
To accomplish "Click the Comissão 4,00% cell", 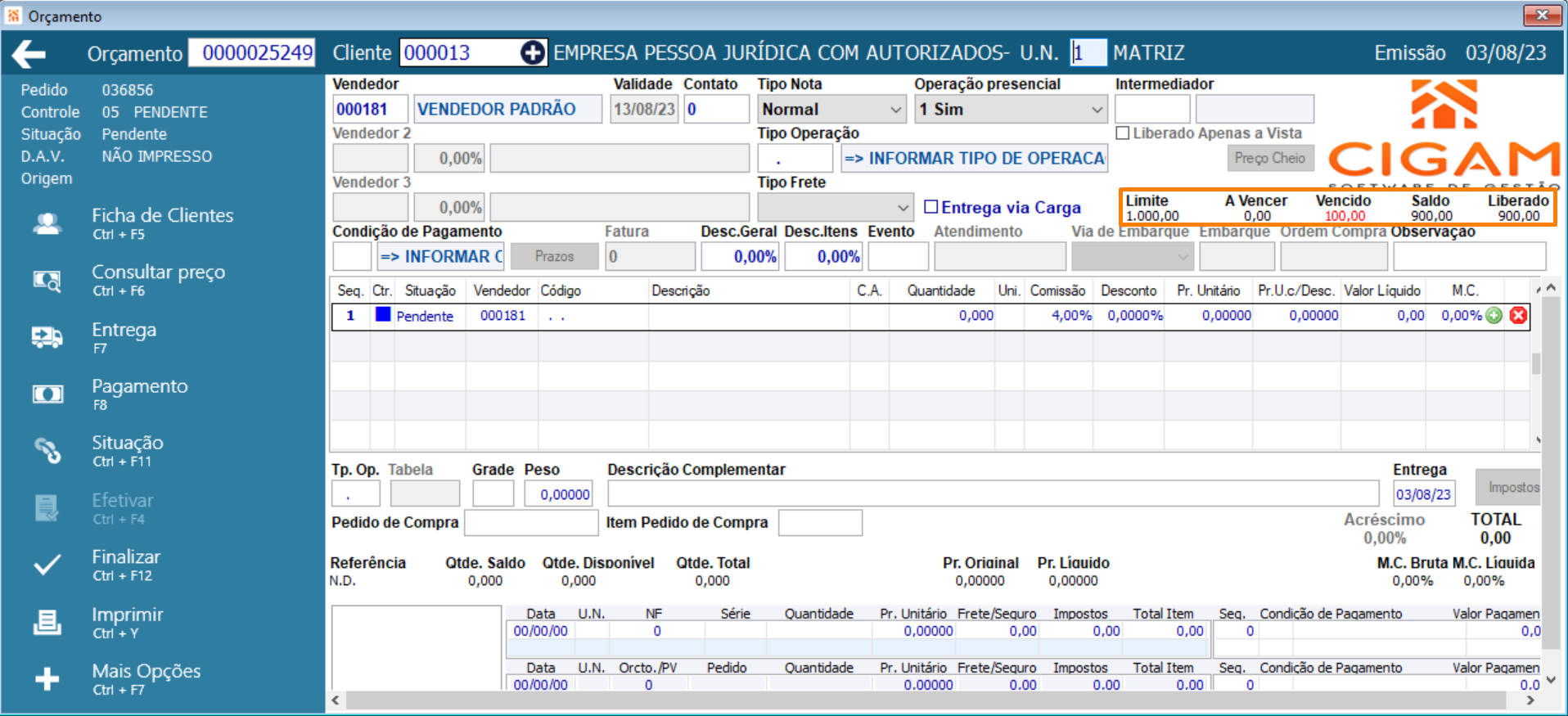I will coord(1059,316).
